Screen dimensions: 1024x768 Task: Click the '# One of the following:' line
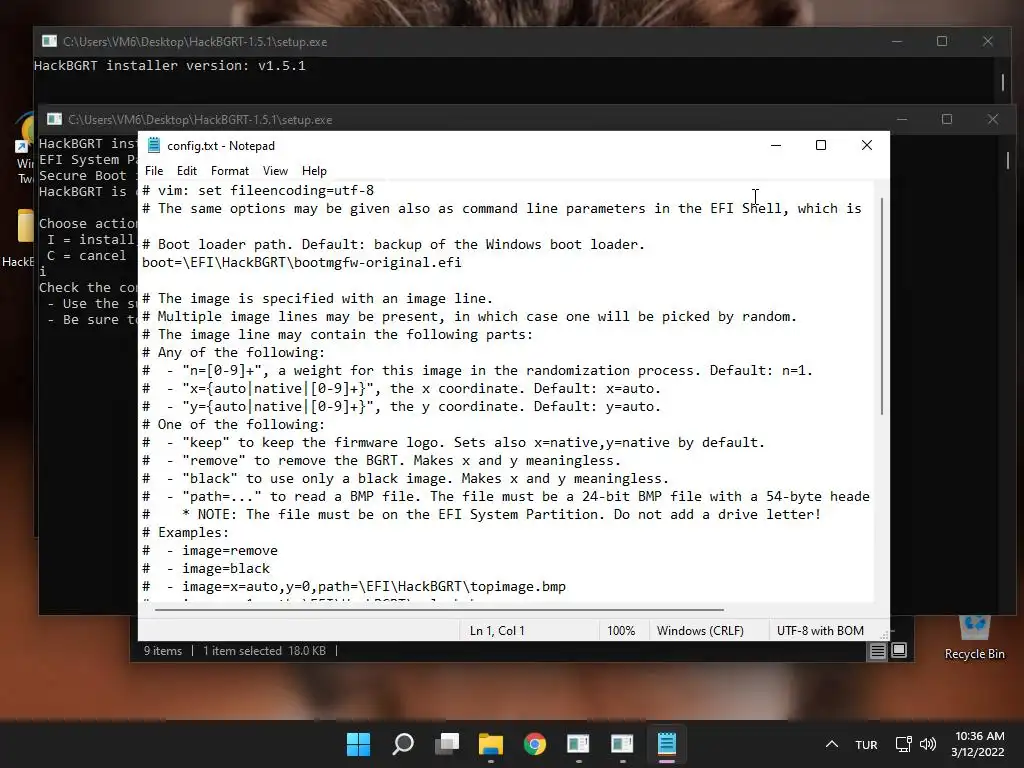pos(233,424)
